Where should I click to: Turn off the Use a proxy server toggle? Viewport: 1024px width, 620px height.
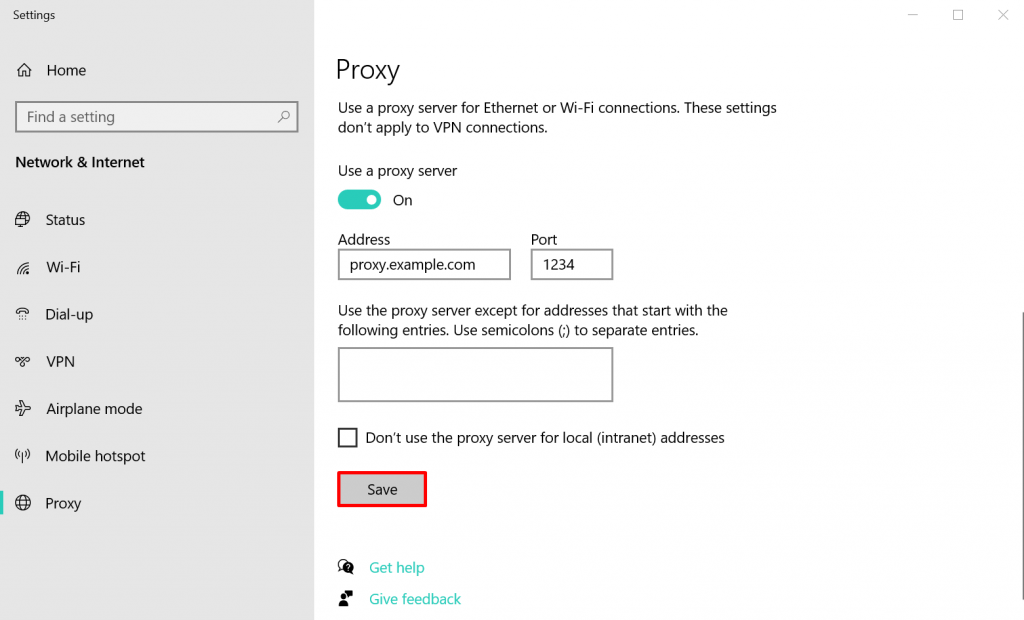point(360,200)
